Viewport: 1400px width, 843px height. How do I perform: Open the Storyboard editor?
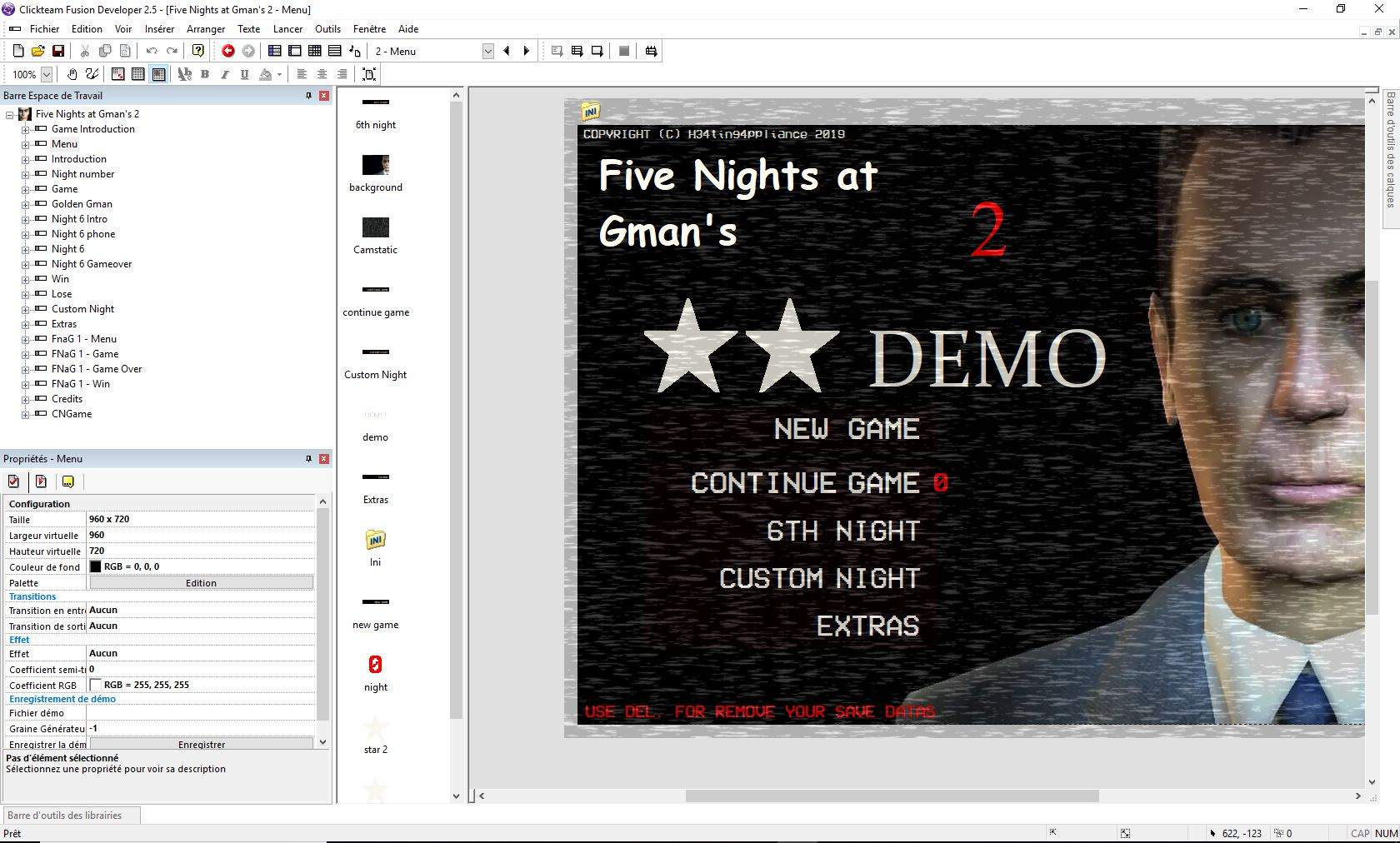[274, 51]
